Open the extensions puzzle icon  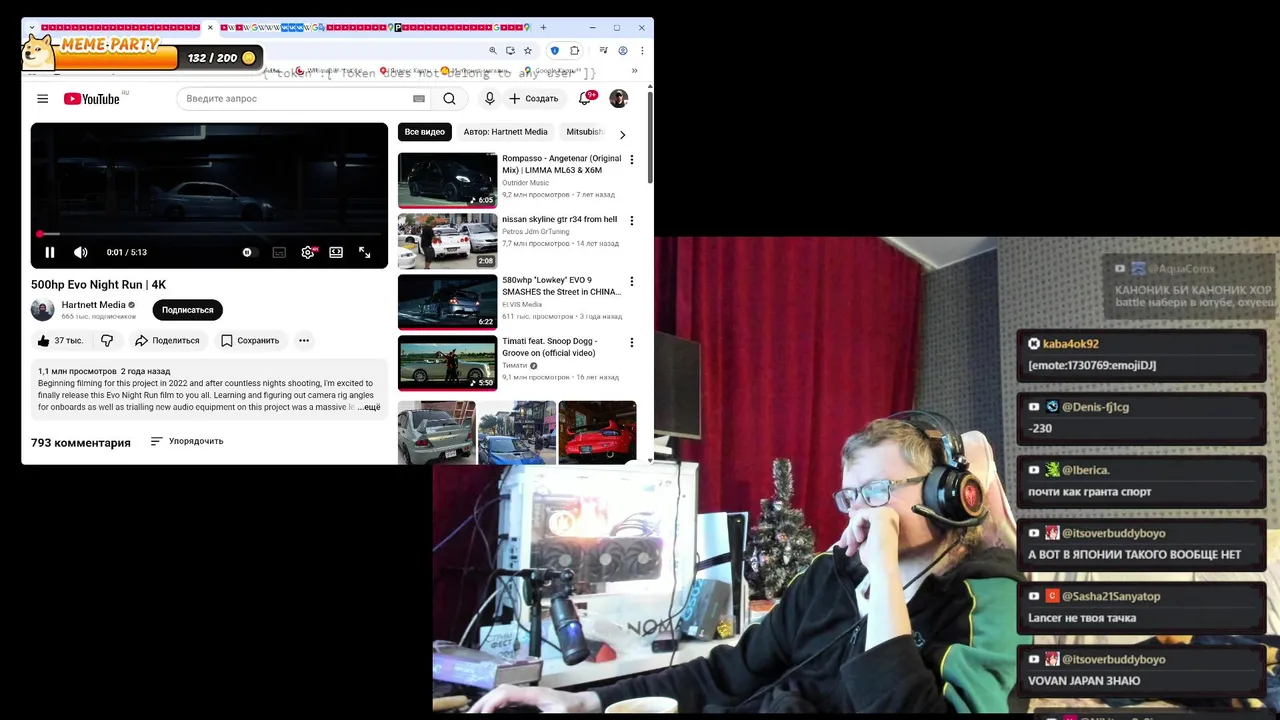coord(575,50)
